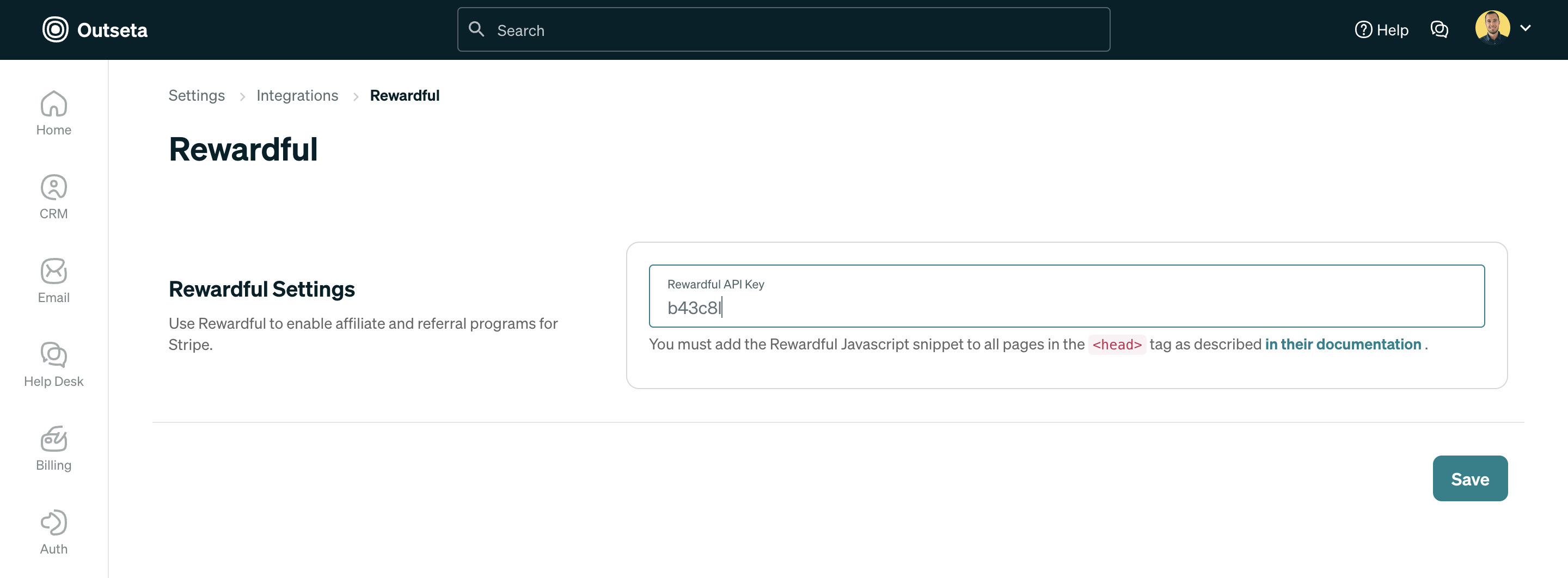Open the Auth sidebar section

click(x=53, y=532)
